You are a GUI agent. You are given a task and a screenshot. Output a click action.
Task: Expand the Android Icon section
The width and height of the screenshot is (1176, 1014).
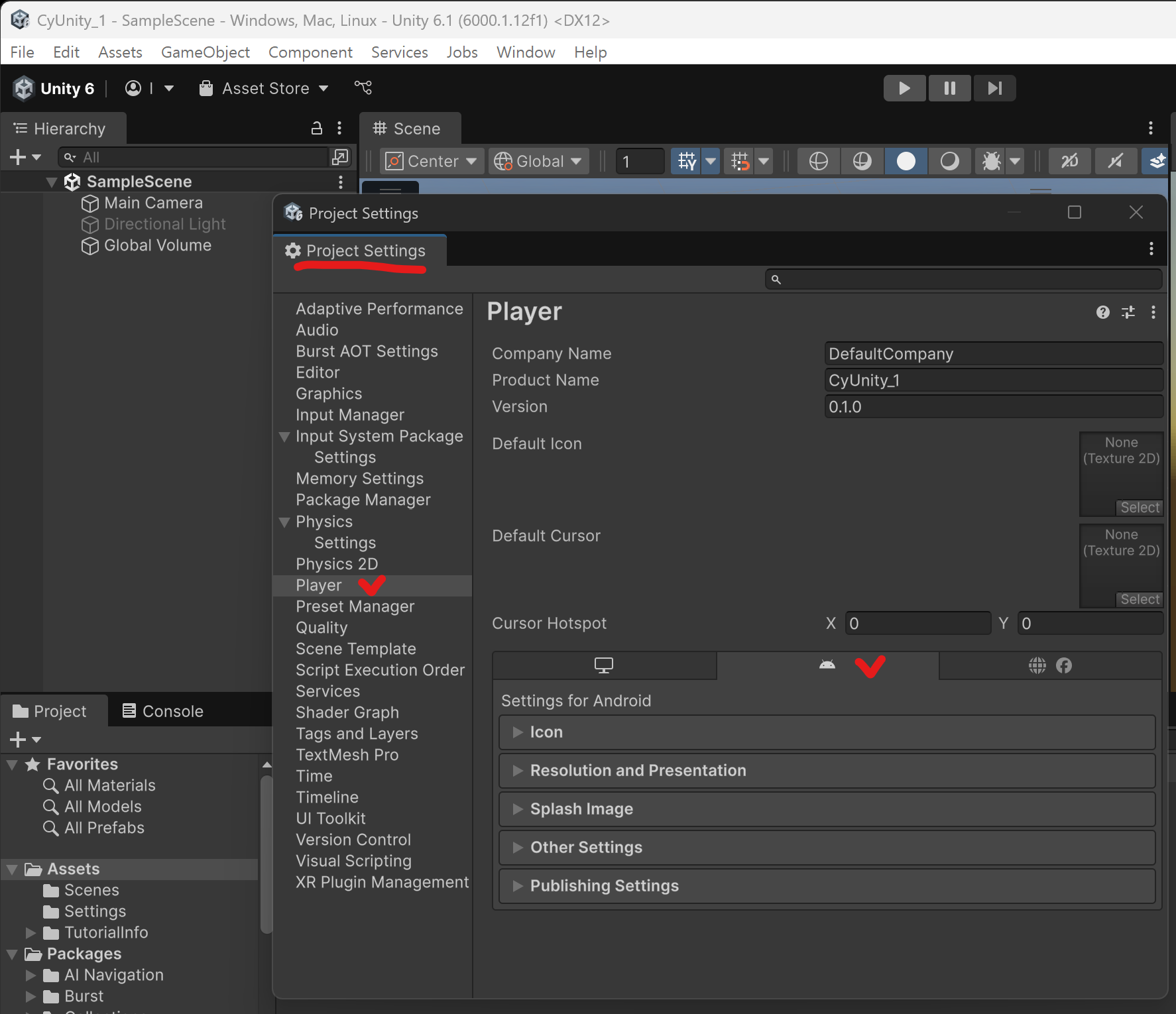pos(827,732)
